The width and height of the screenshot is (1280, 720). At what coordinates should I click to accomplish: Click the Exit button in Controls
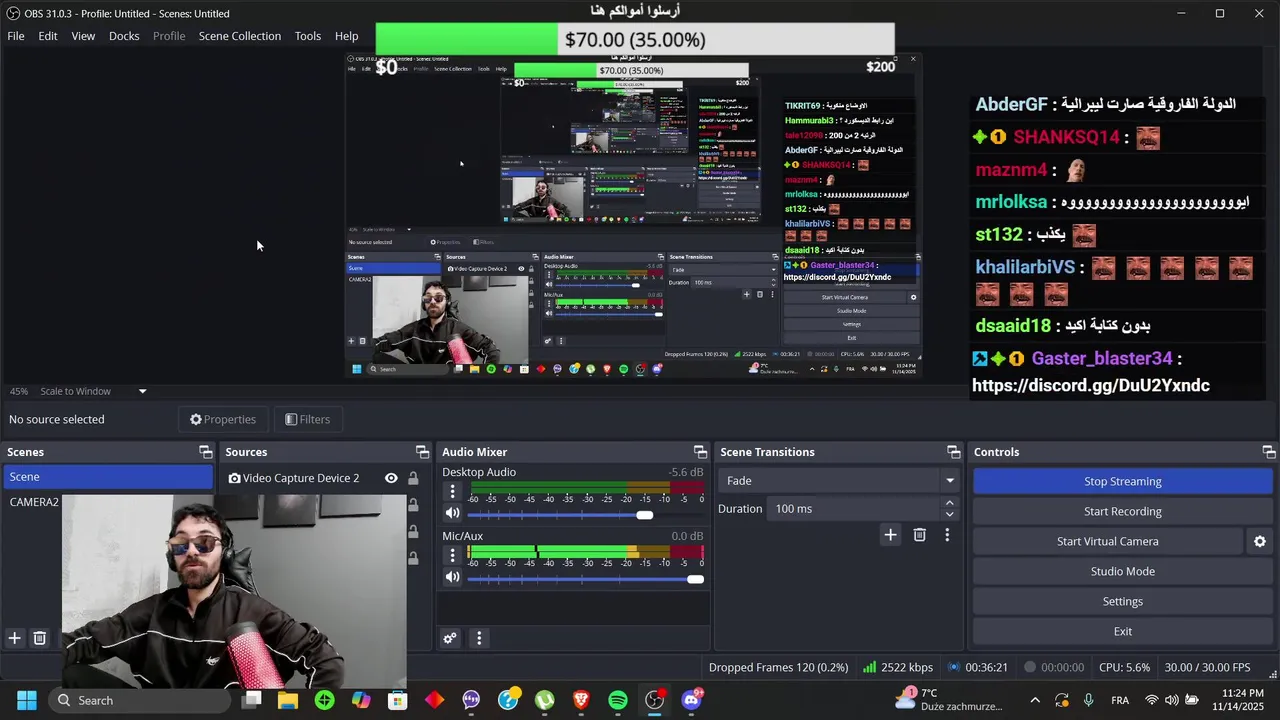tap(1122, 631)
